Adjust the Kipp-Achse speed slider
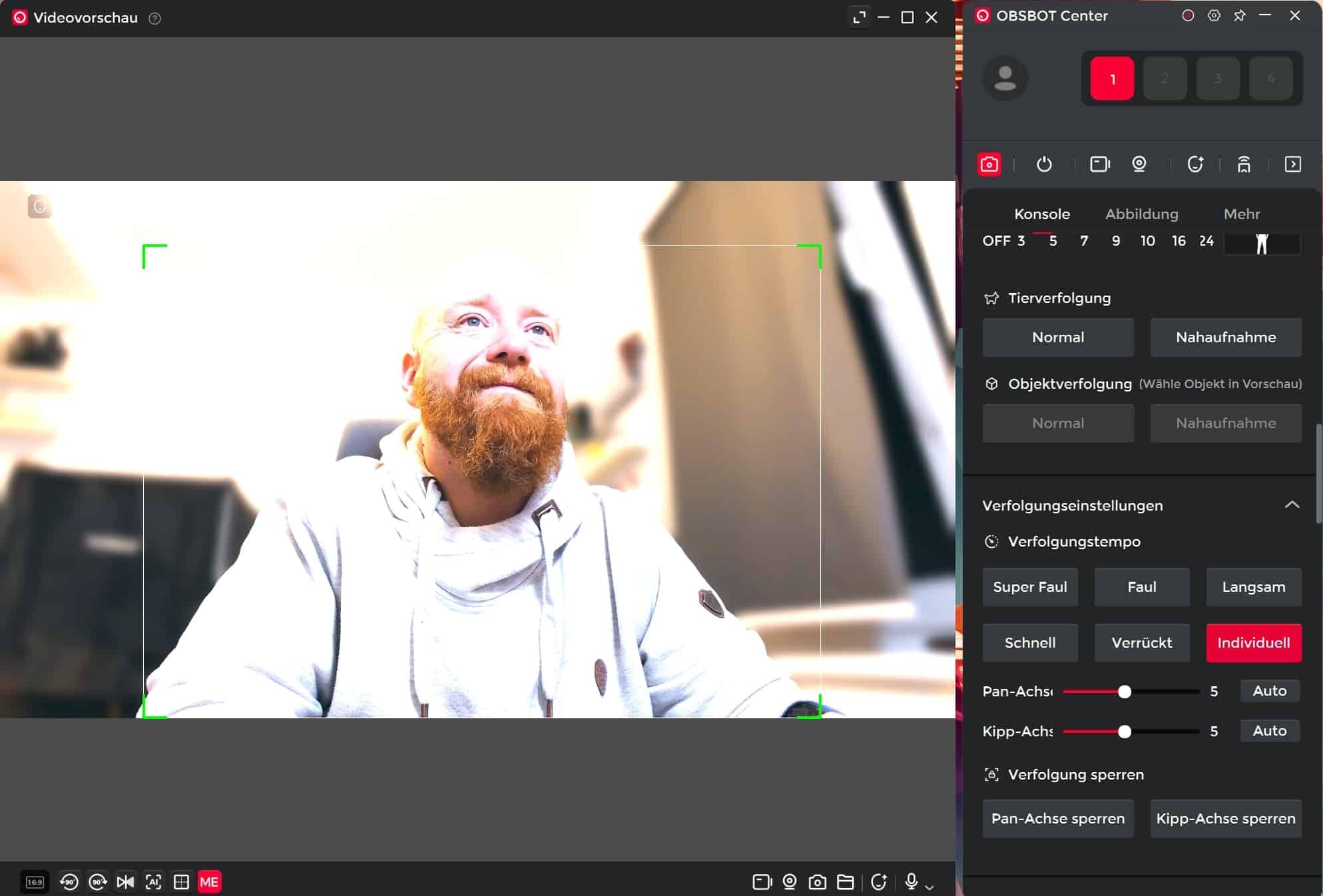 click(x=1125, y=732)
